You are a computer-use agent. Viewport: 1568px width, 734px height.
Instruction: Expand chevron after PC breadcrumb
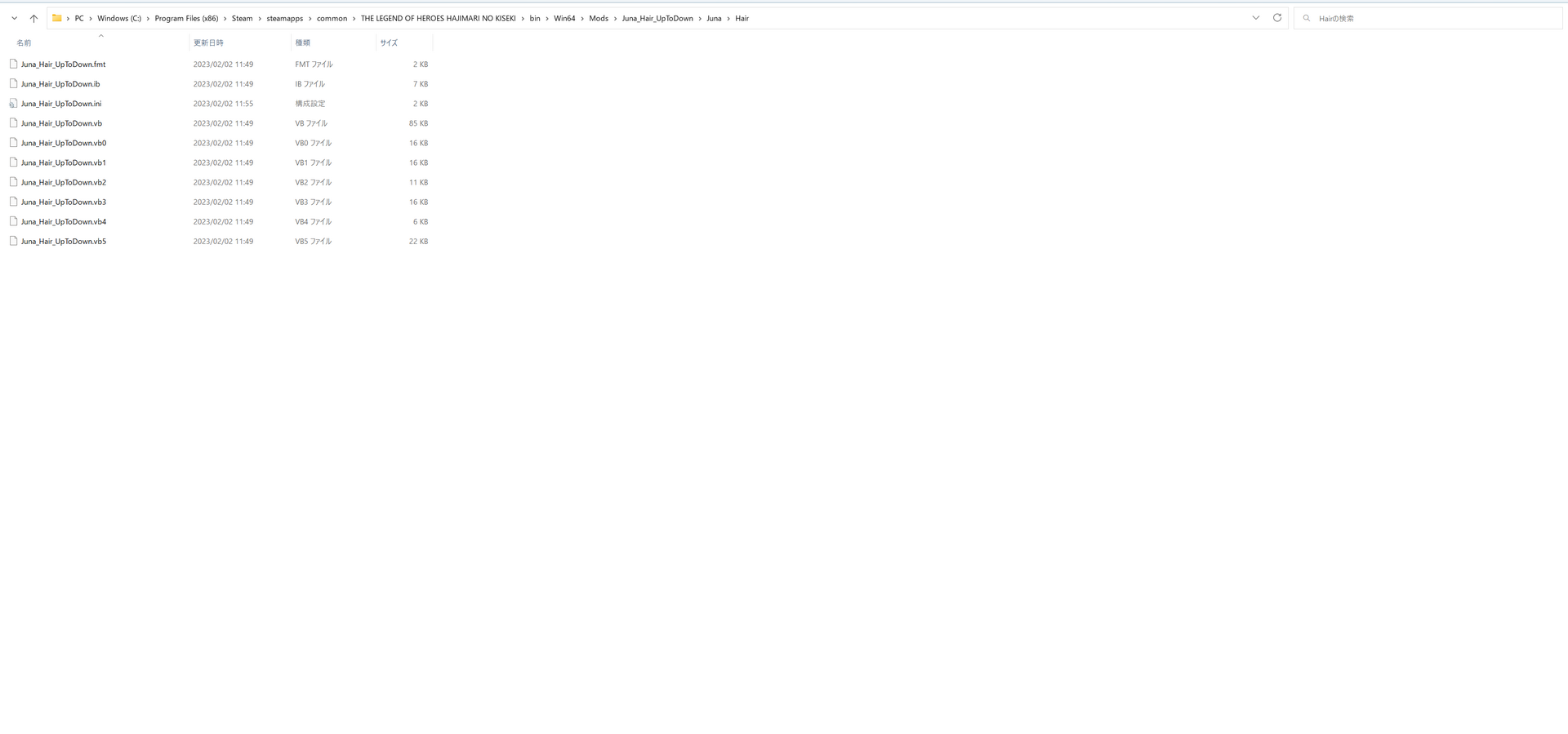(x=91, y=18)
